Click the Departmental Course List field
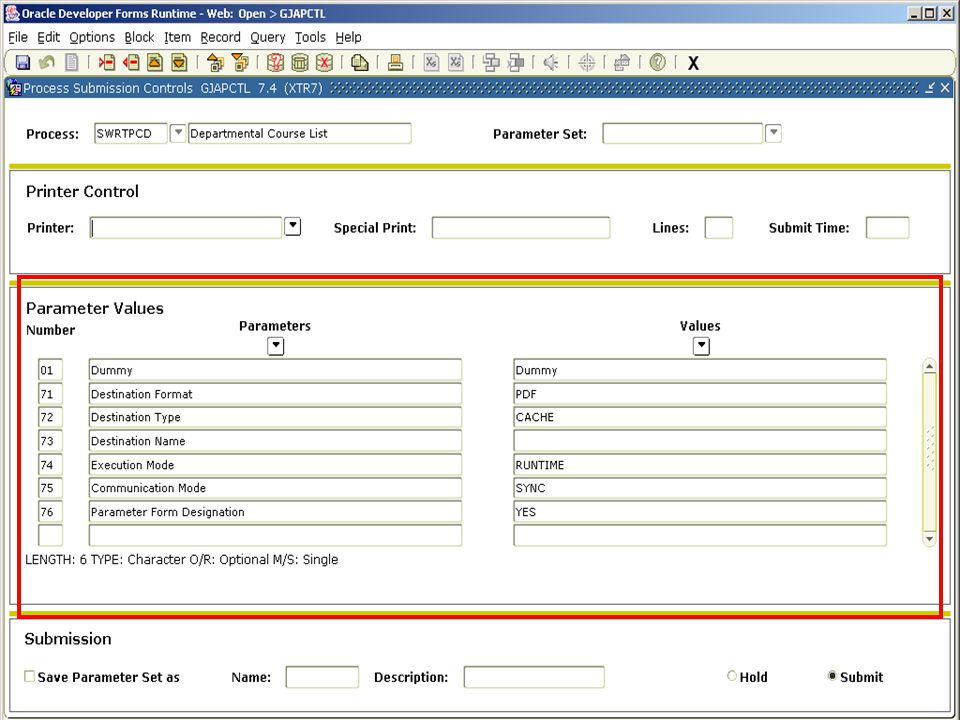Screen dimensions: 960x720 pyautogui.click(x=299, y=133)
